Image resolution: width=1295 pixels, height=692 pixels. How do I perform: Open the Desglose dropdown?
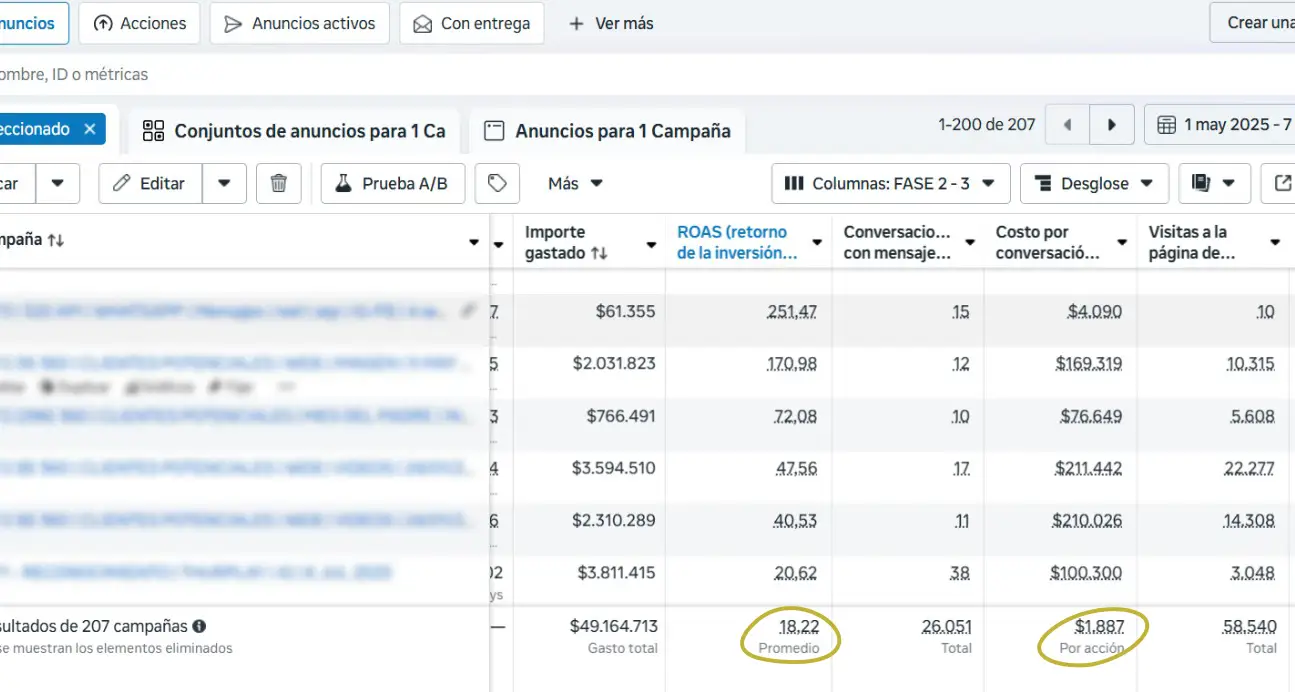pyautogui.click(x=1094, y=183)
